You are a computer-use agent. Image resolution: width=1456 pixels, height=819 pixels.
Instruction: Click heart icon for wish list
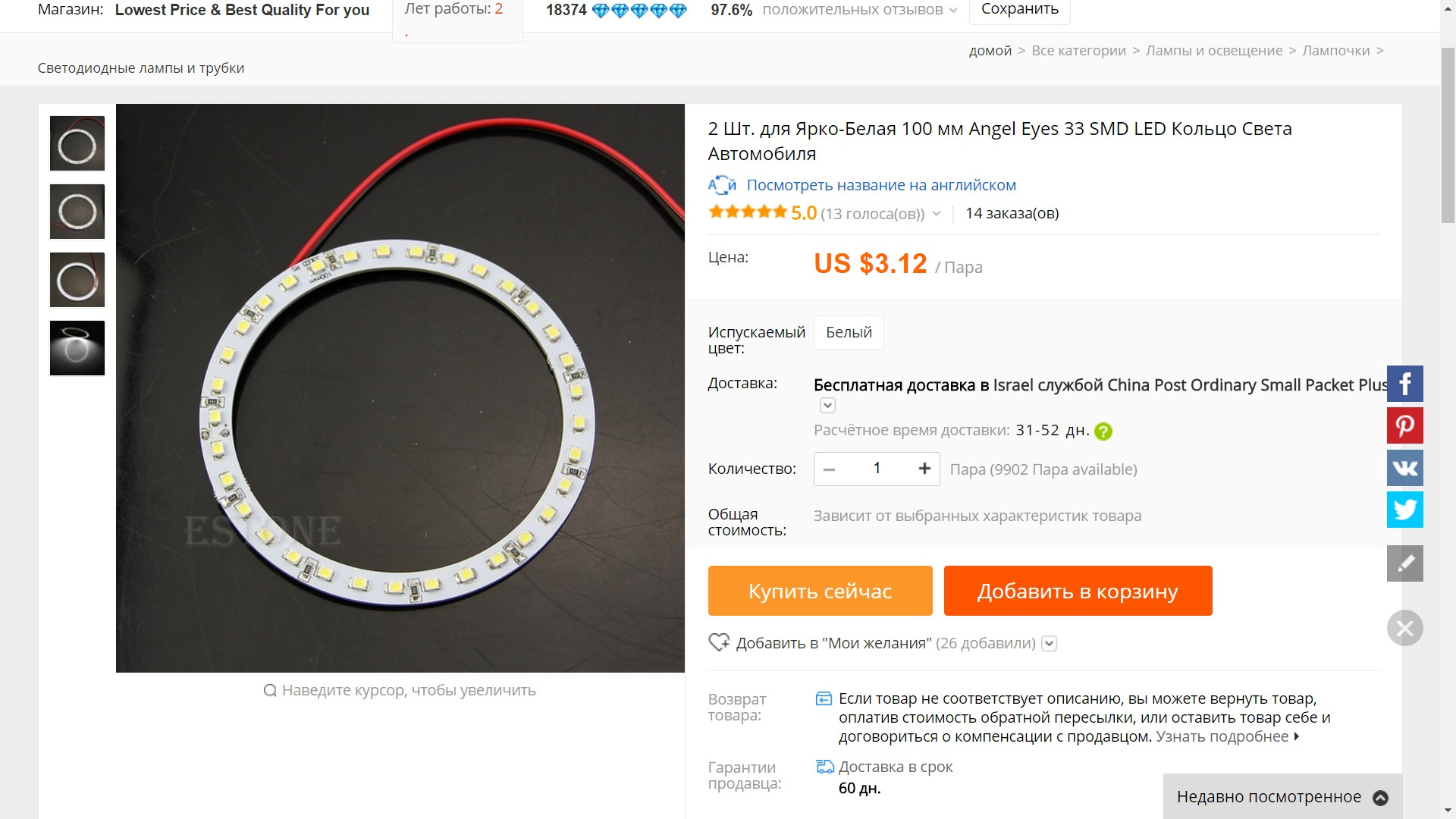pos(718,642)
